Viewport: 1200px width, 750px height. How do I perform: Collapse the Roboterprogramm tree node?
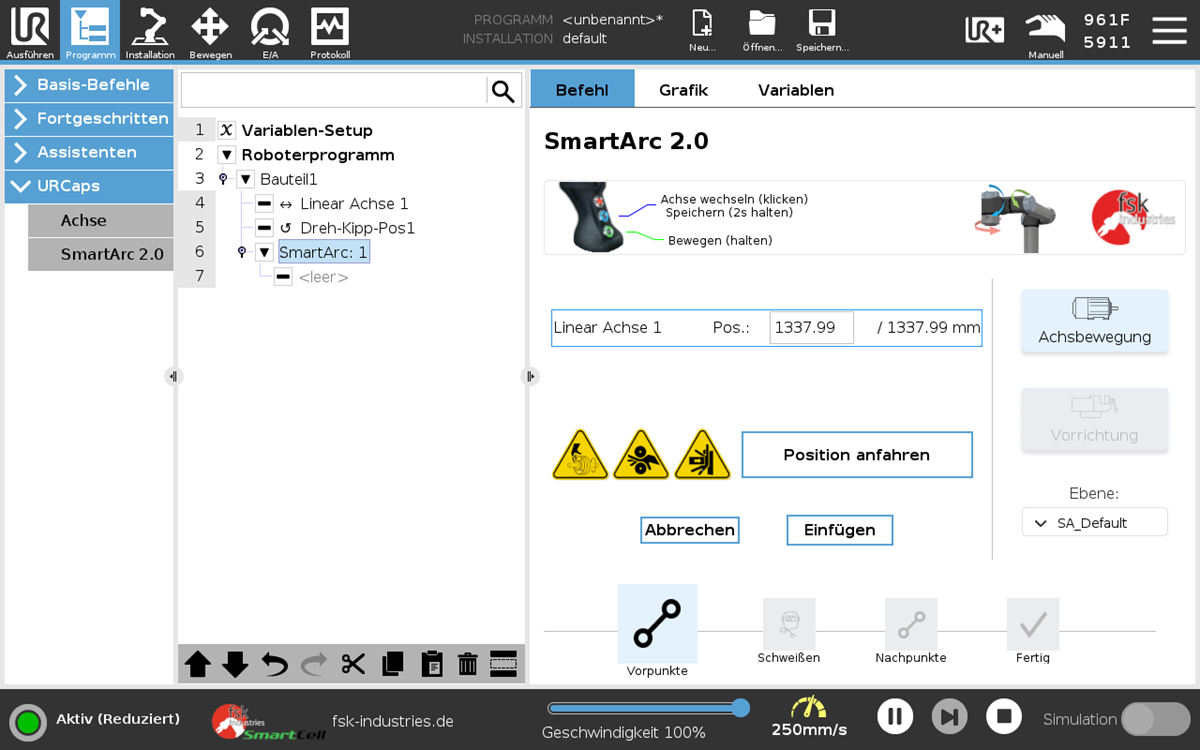pyautogui.click(x=227, y=155)
